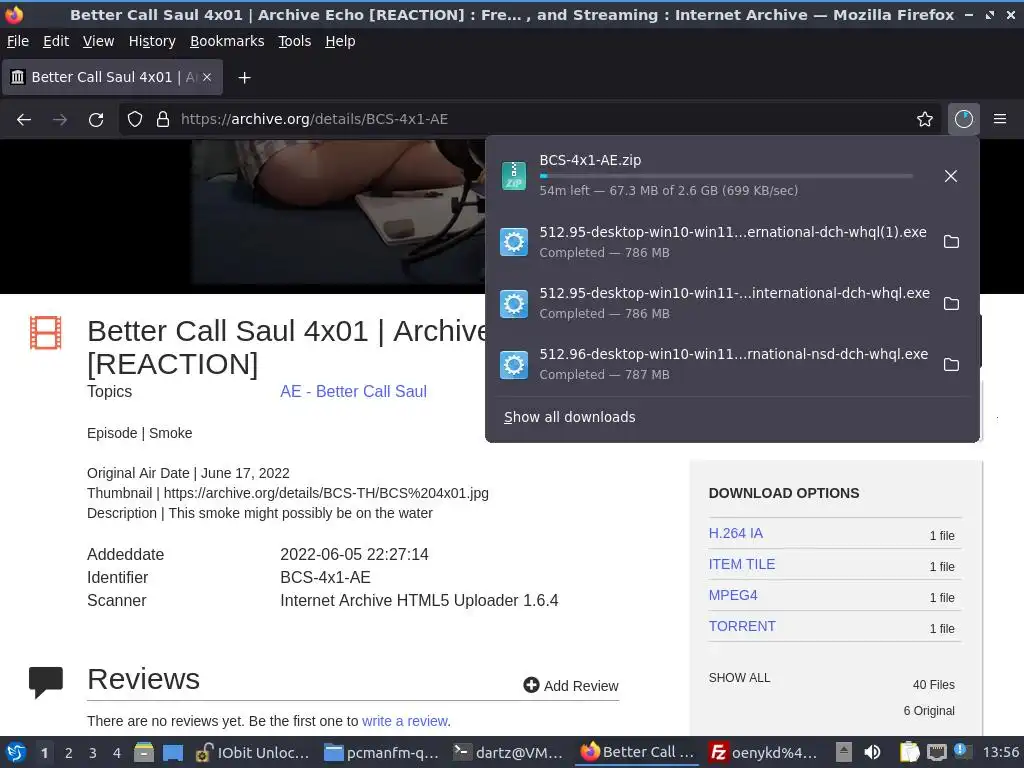Open the tracking protection shield icon
The image size is (1024, 768).
[135, 119]
